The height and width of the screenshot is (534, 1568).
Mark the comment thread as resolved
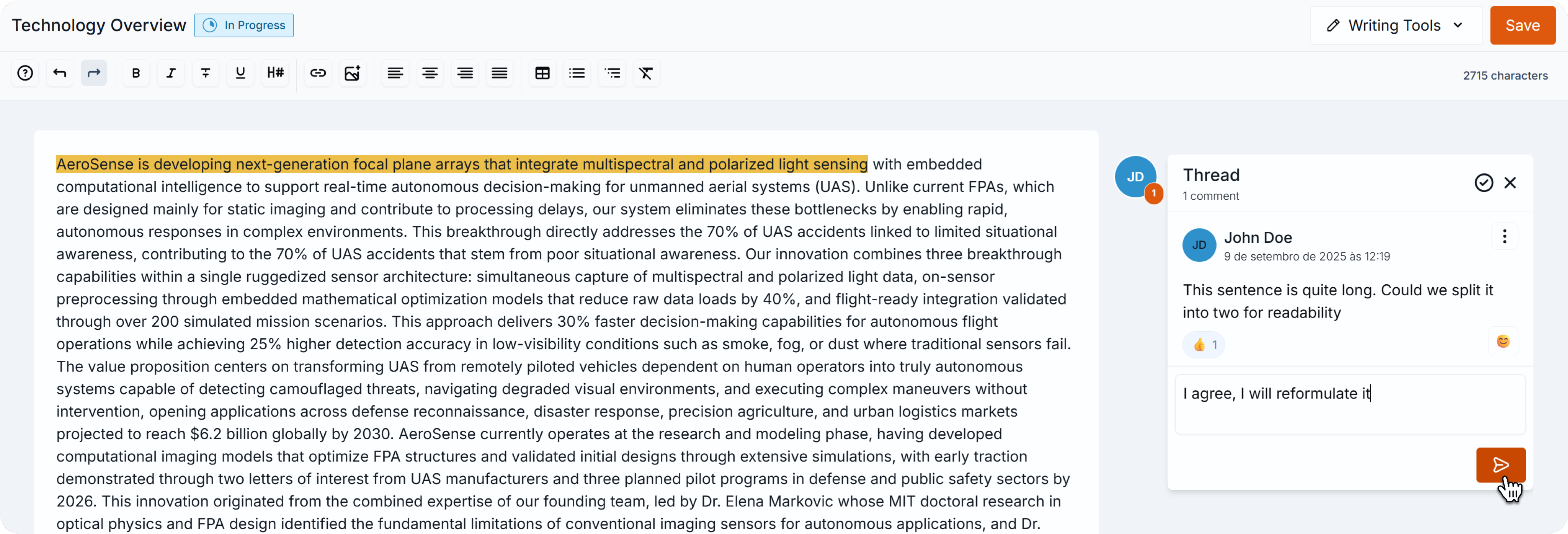1483,183
